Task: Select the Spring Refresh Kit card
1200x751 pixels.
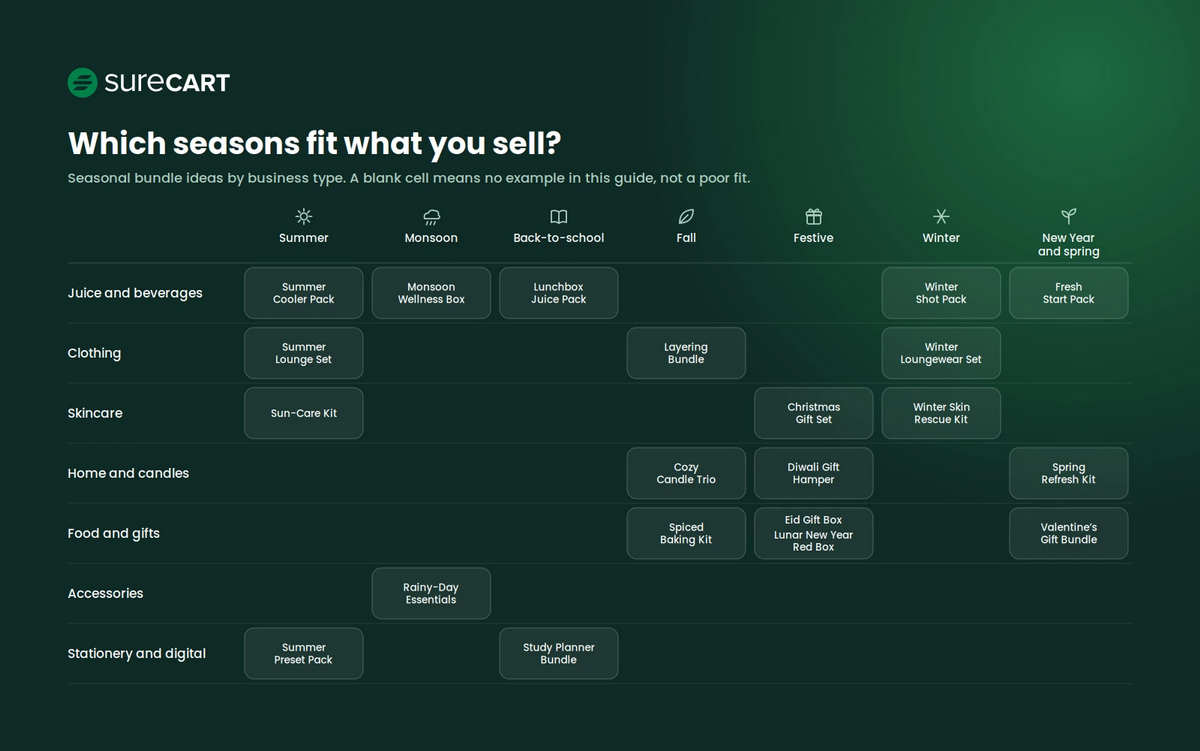Action: pyautogui.click(x=1068, y=473)
